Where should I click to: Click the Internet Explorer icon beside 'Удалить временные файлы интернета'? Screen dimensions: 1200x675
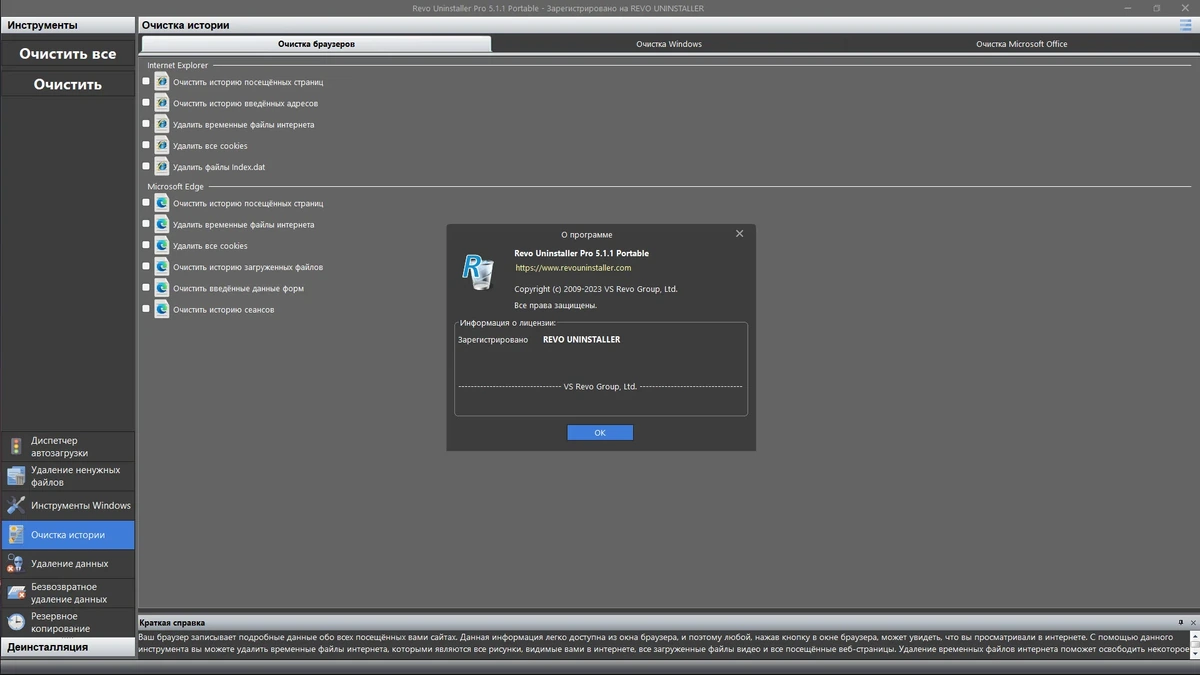pos(161,124)
